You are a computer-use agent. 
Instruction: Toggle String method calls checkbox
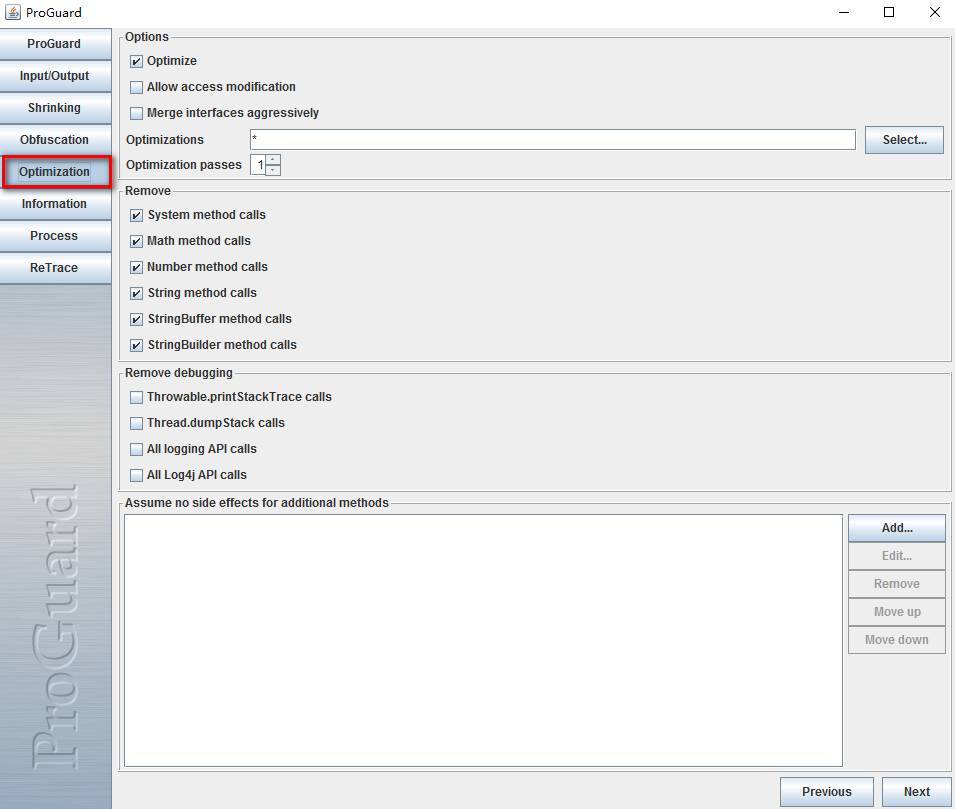click(136, 293)
